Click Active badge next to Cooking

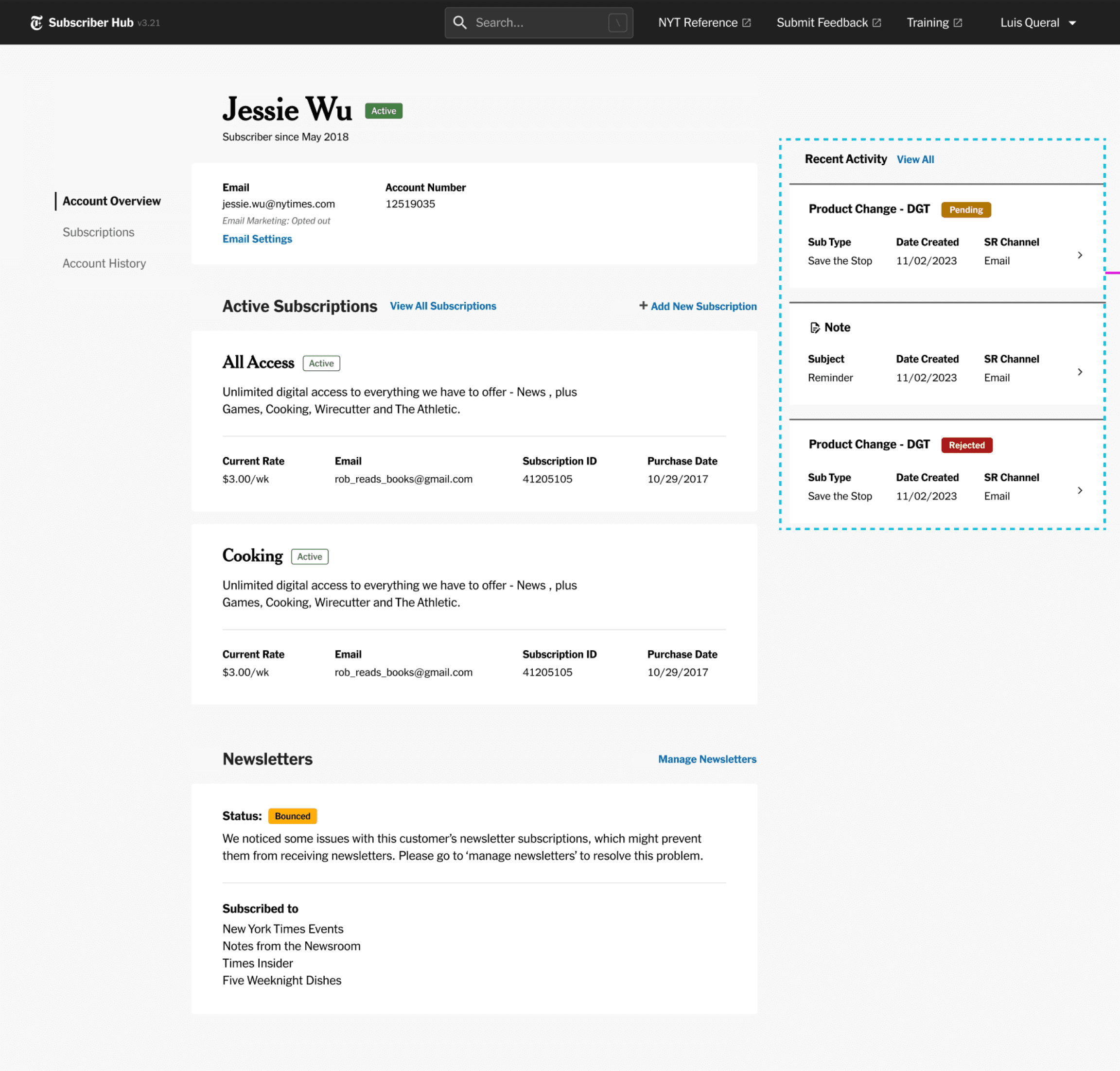click(x=310, y=556)
